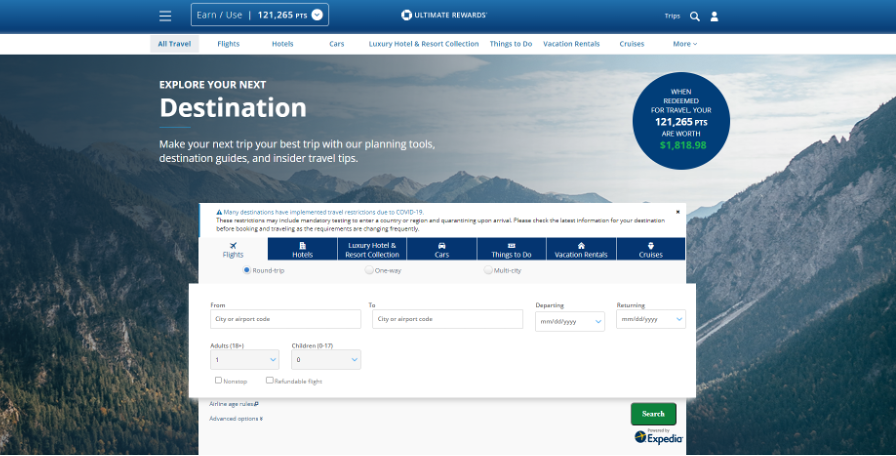896x456 pixels.
Task: Choose the Cruises ship icon tab
Action: tap(651, 249)
